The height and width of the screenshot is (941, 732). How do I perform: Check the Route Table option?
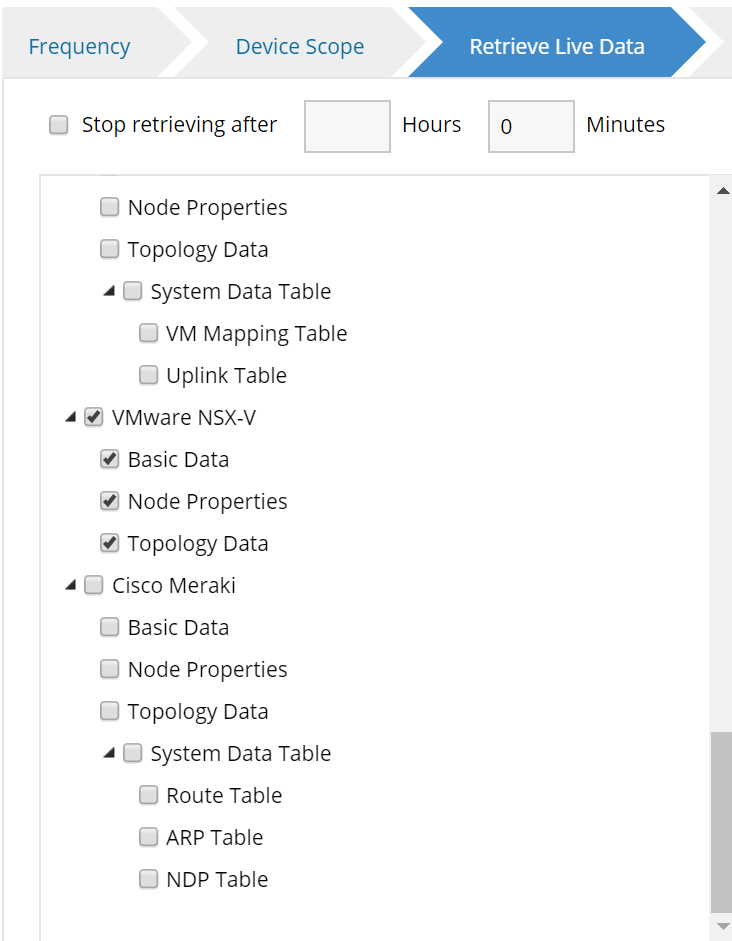click(149, 796)
